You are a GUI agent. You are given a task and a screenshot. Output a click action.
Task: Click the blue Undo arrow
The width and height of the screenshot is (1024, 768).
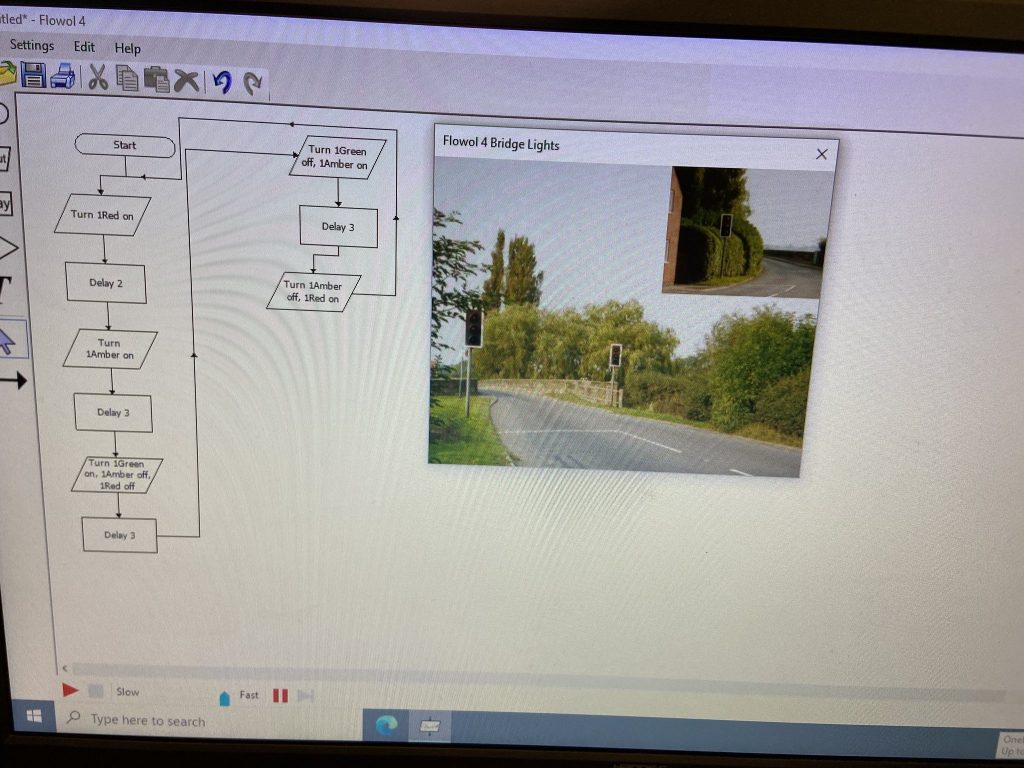222,82
